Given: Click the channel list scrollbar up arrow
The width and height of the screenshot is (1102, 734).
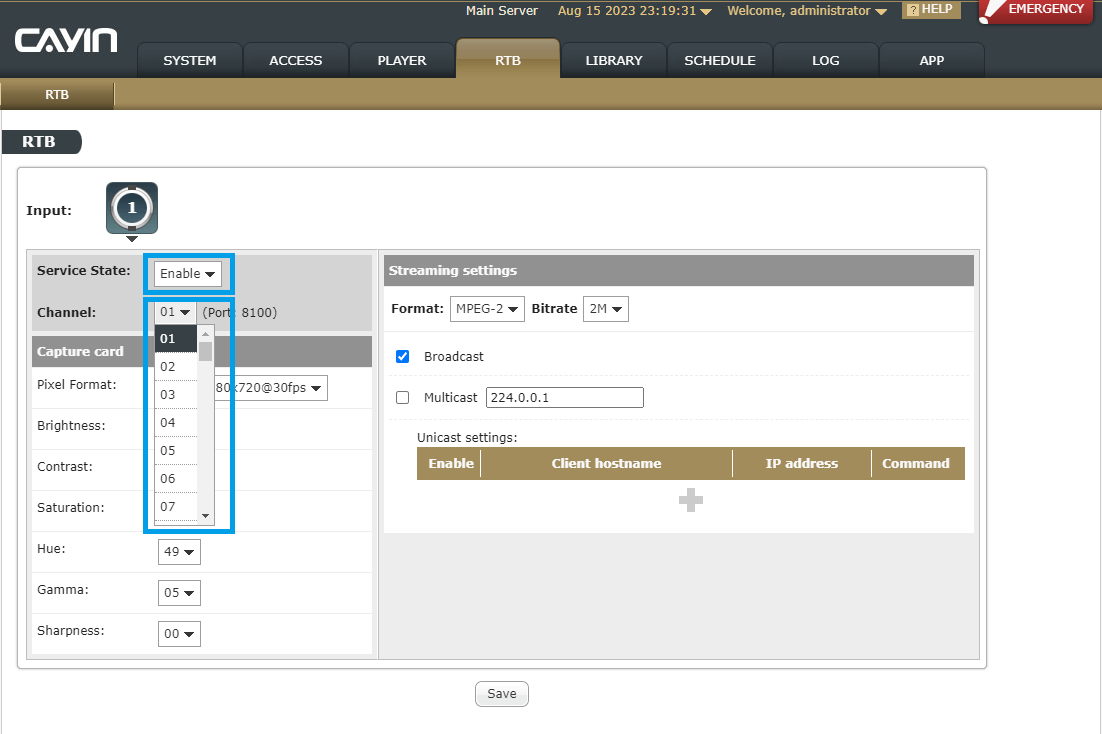Looking at the screenshot, I should tap(205, 333).
